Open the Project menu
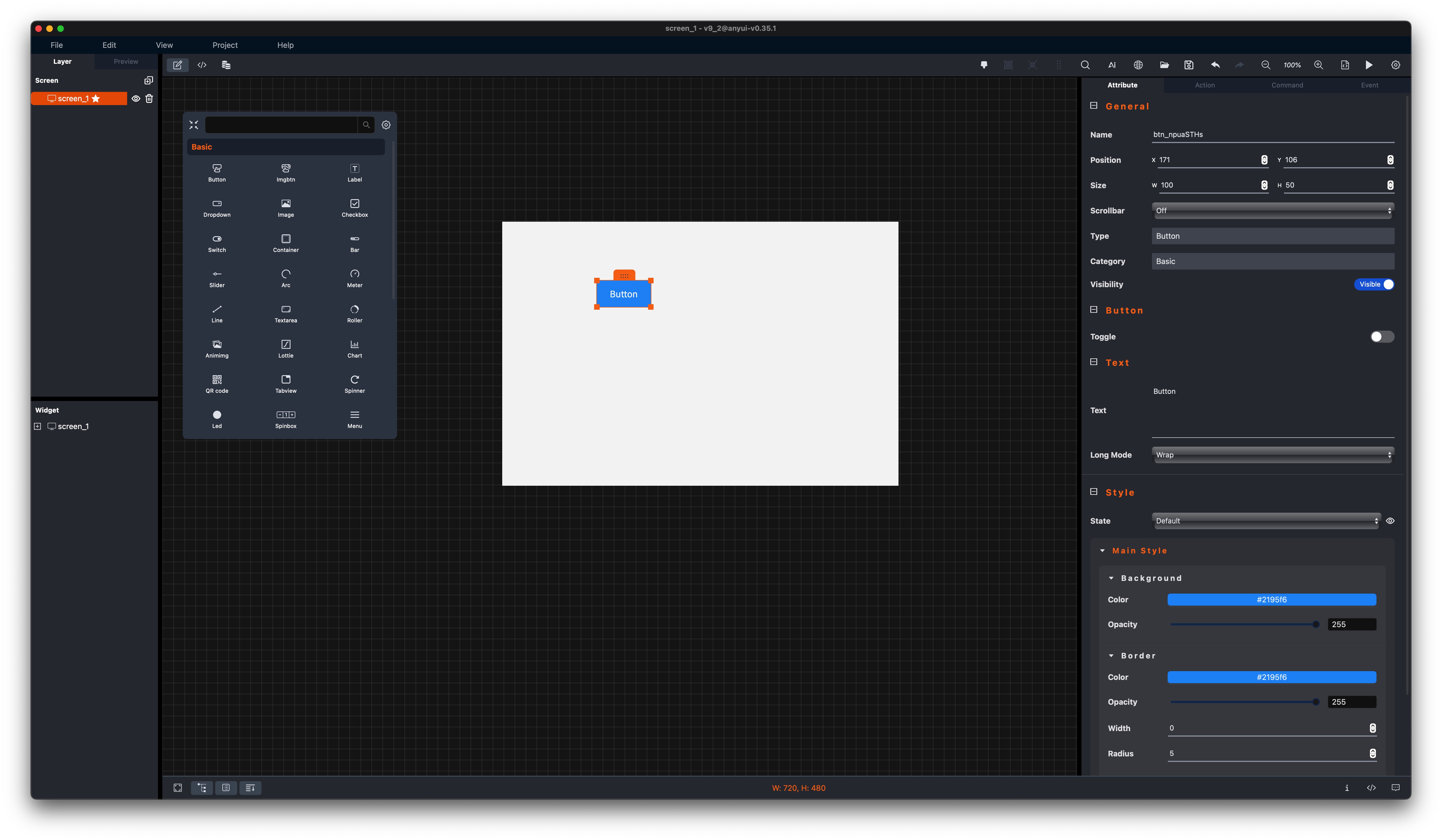This screenshot has width=1442, height=840. coord(225,45)
